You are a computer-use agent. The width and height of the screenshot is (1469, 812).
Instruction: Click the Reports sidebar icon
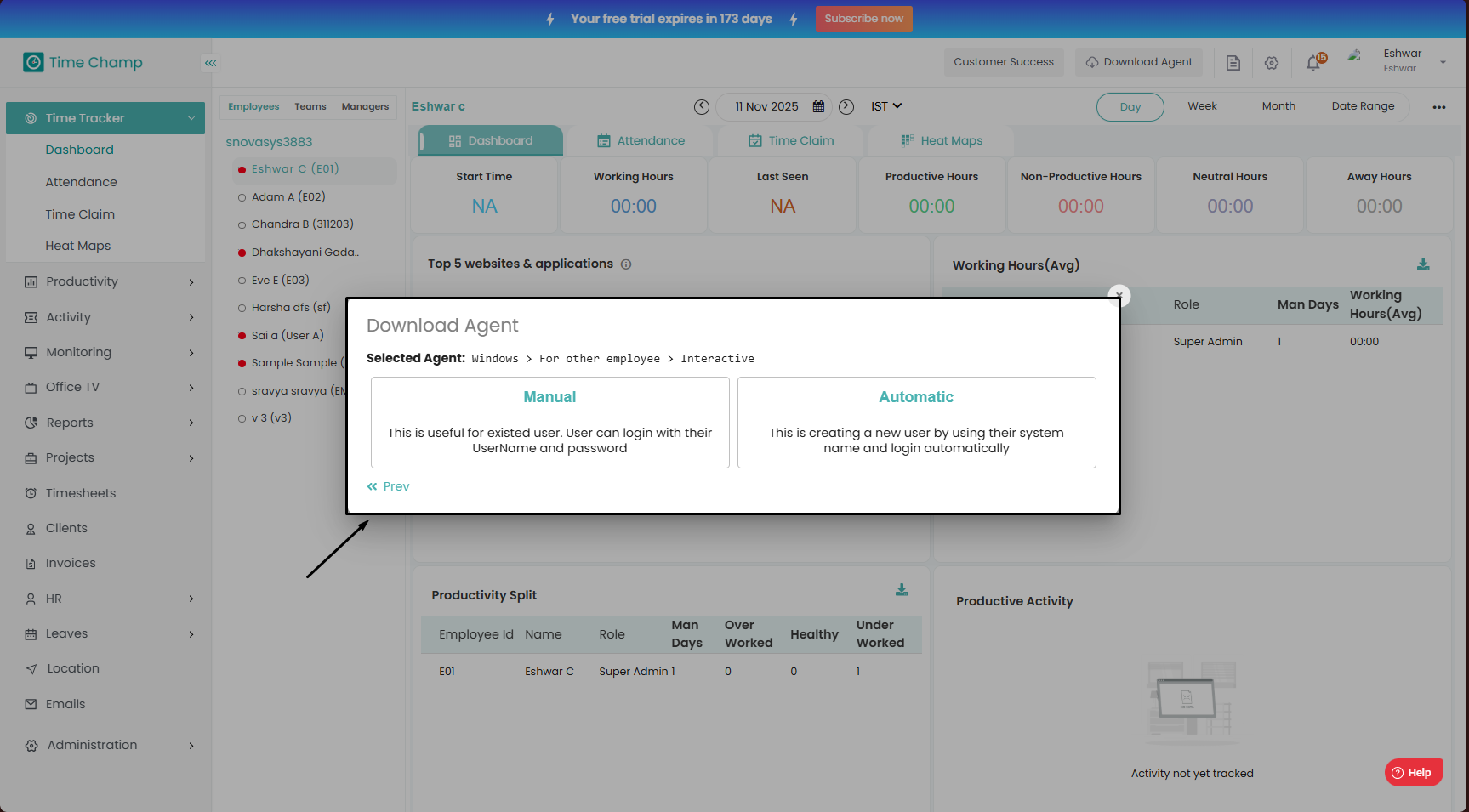tap(31, 423)
